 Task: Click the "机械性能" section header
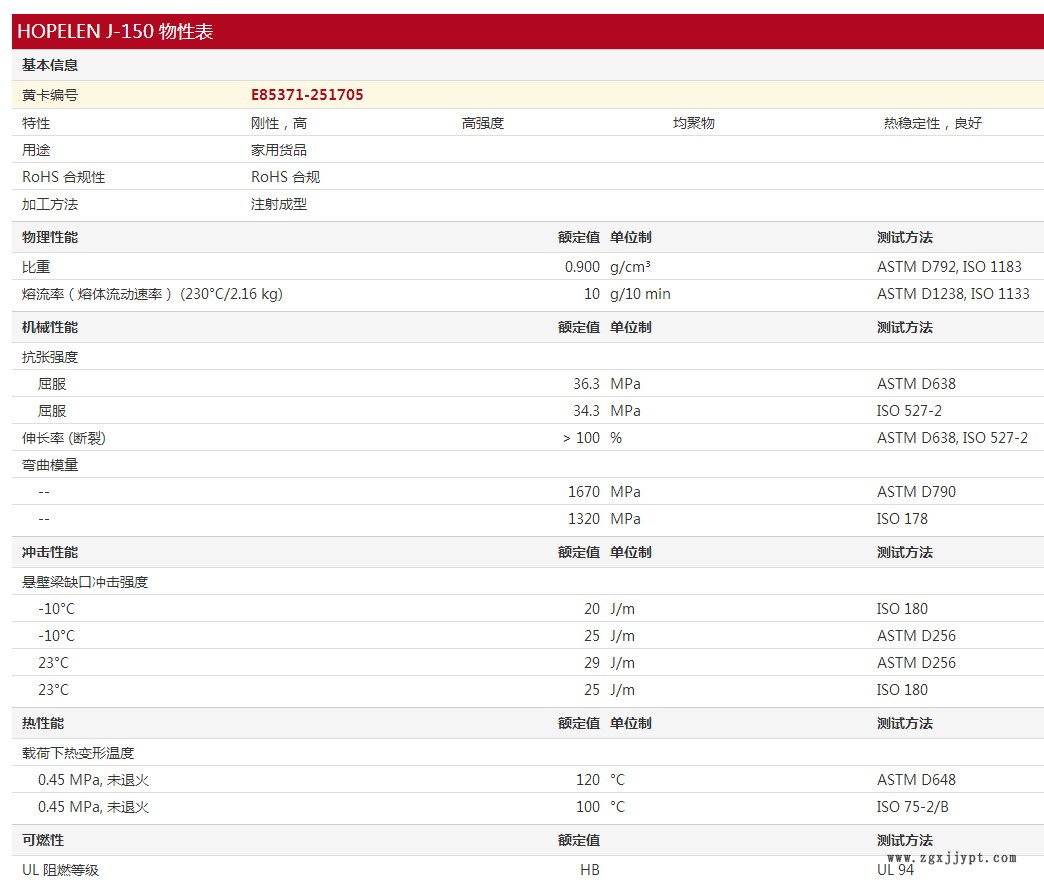[x=50, y=328]
